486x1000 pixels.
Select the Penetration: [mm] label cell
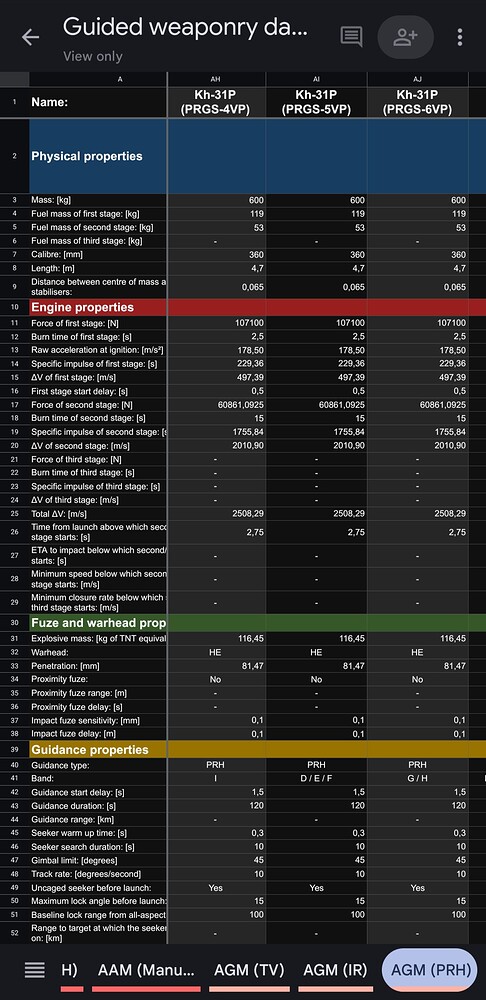(x=98, y=666)
